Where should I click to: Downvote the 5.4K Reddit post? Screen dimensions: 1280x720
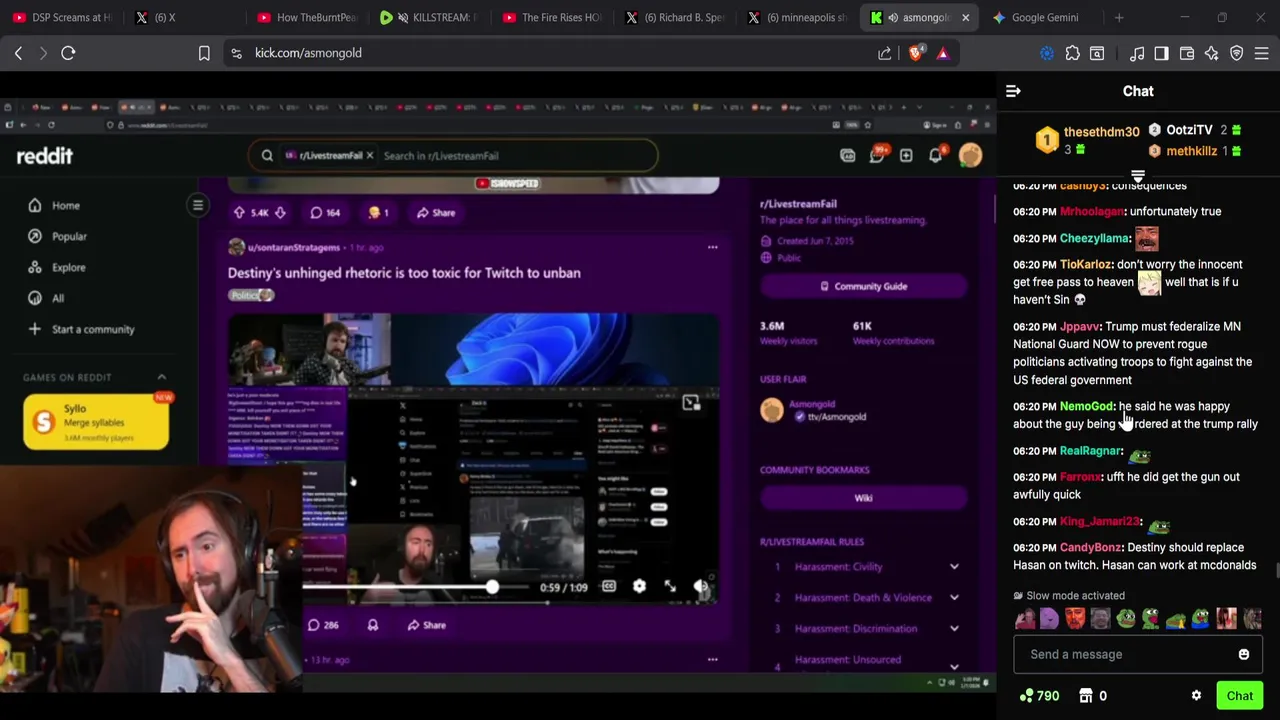pos(280,212)
